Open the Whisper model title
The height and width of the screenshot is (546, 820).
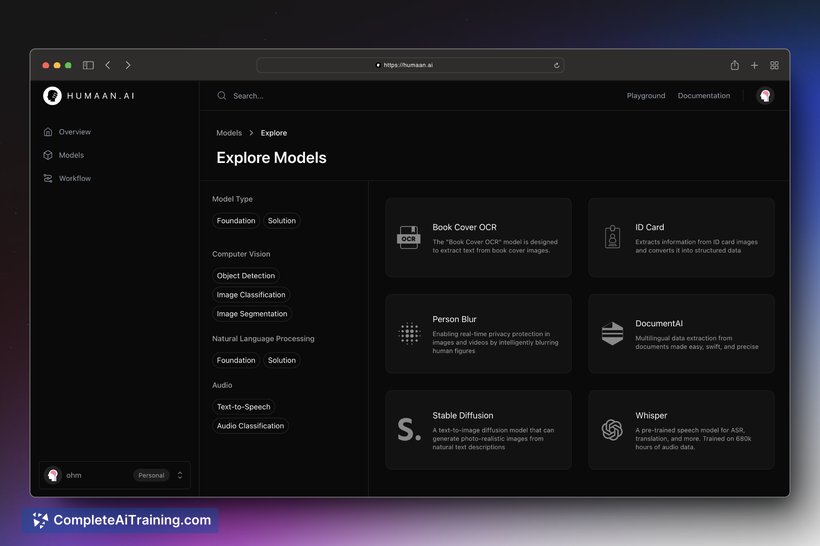pos(651,416)
